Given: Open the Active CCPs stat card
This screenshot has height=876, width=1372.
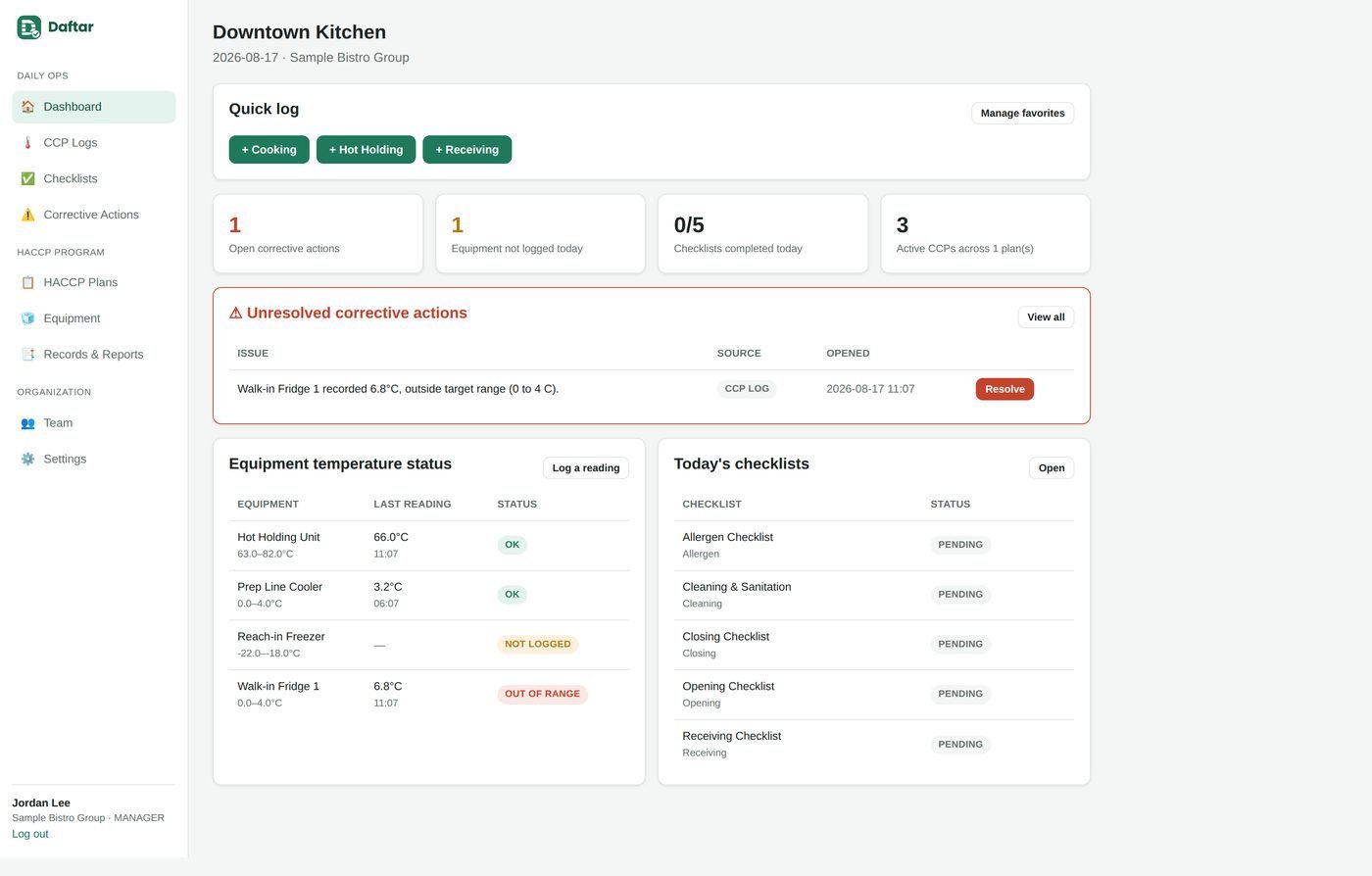Looking at the screenshot, I should pos(985,234).
